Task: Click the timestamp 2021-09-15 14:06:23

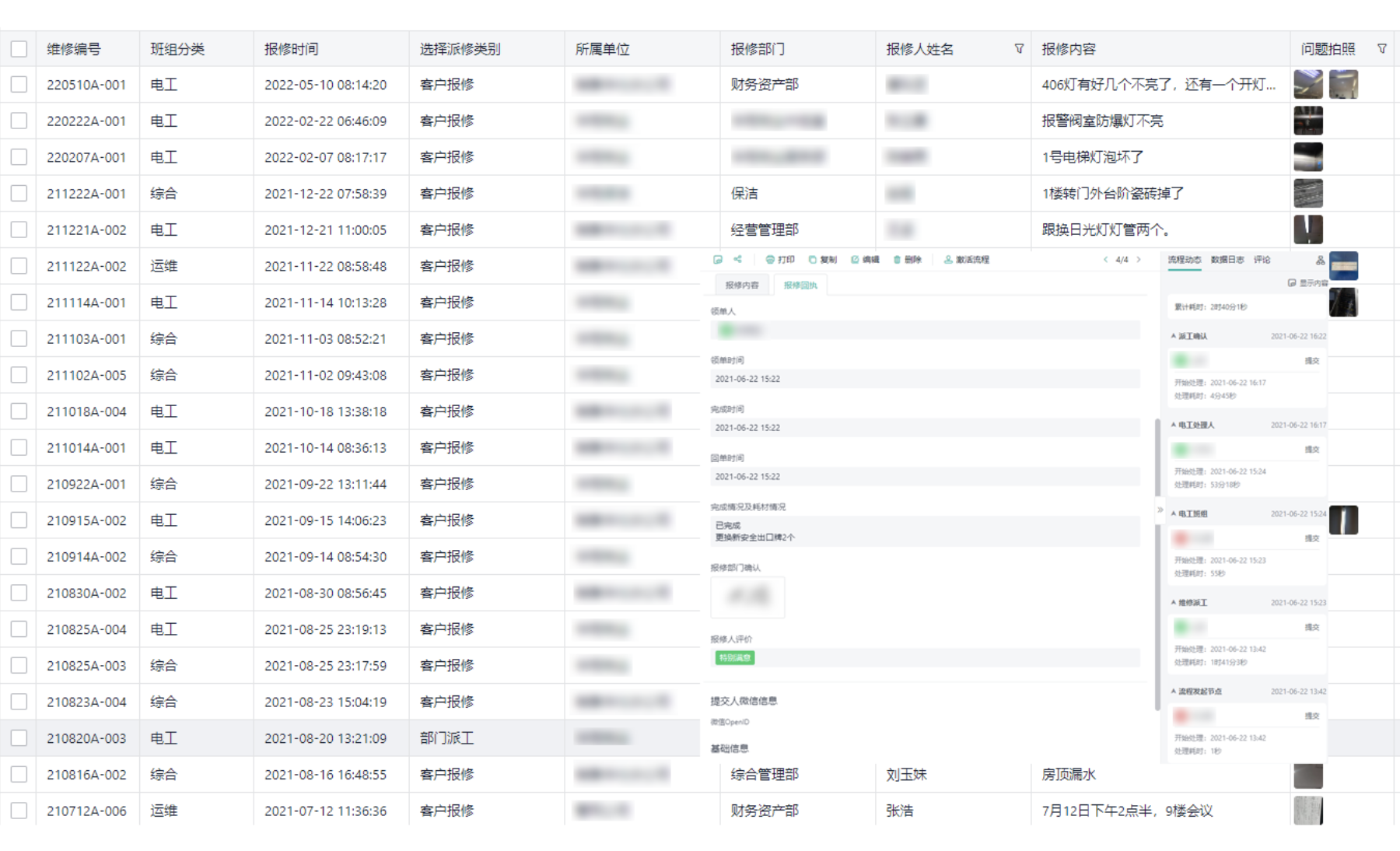Action: (x=325, y=520)
